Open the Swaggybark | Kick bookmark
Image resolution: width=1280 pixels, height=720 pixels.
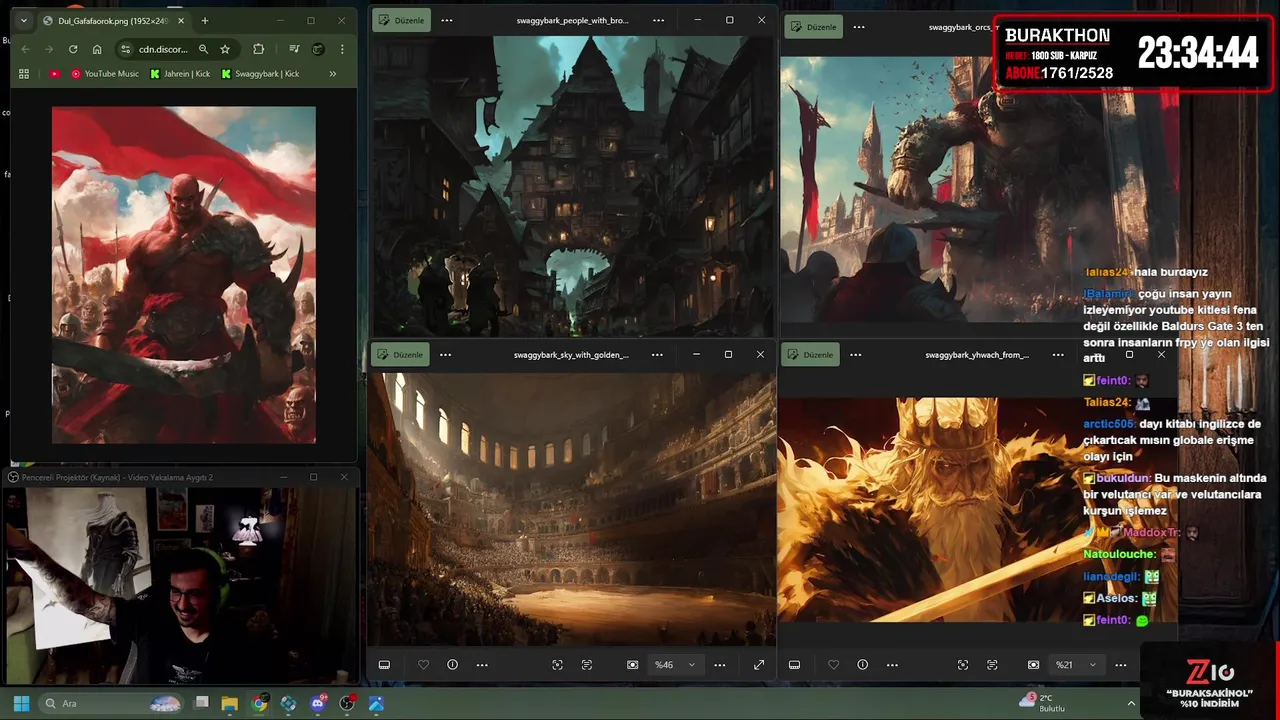[x=260, y=74]
